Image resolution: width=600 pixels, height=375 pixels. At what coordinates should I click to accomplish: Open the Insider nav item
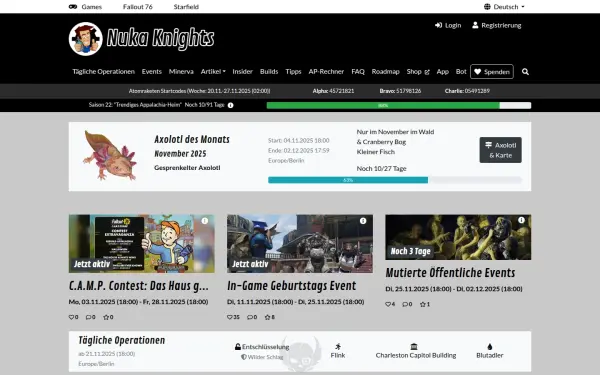[243, 72]
